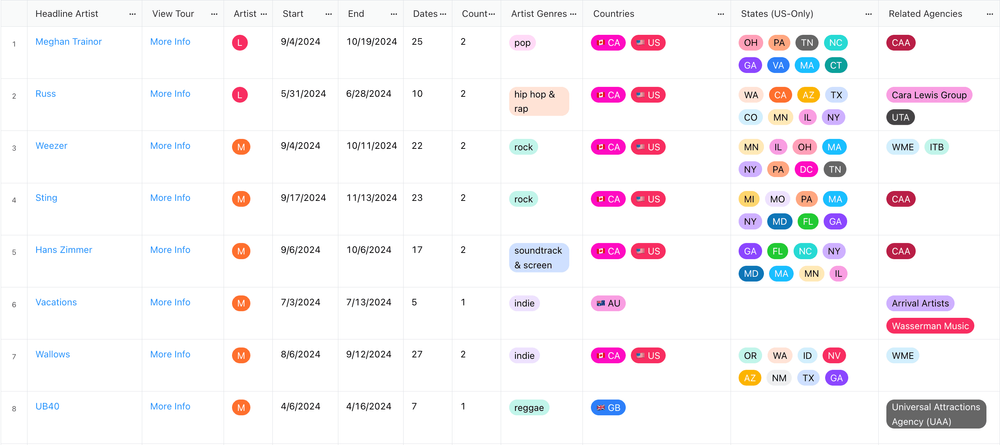
Task: Open Artist Genres column dropdown menu
Action: (573, 14)
